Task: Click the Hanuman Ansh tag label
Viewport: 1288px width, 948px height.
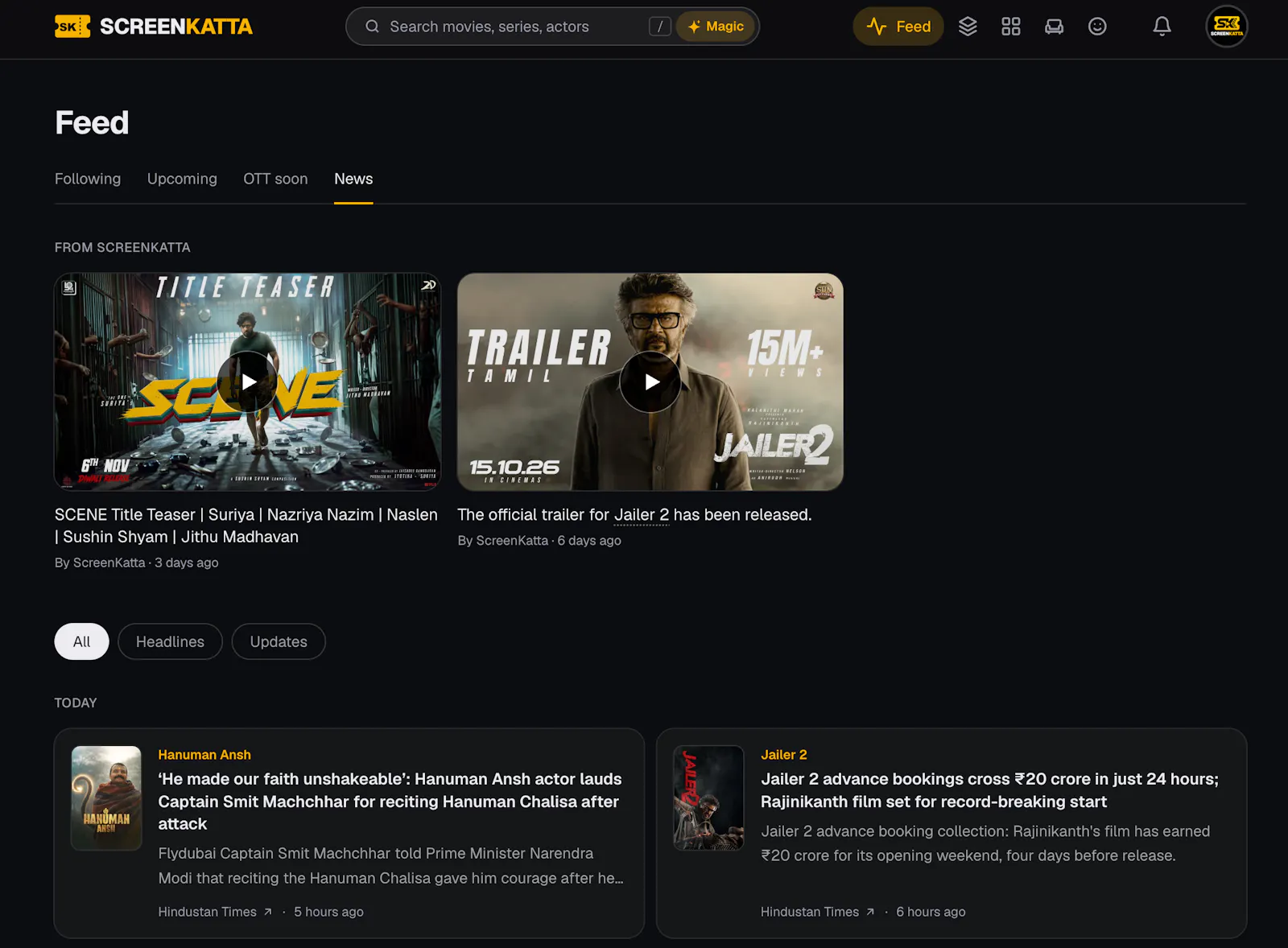Action: pos(204,755)
